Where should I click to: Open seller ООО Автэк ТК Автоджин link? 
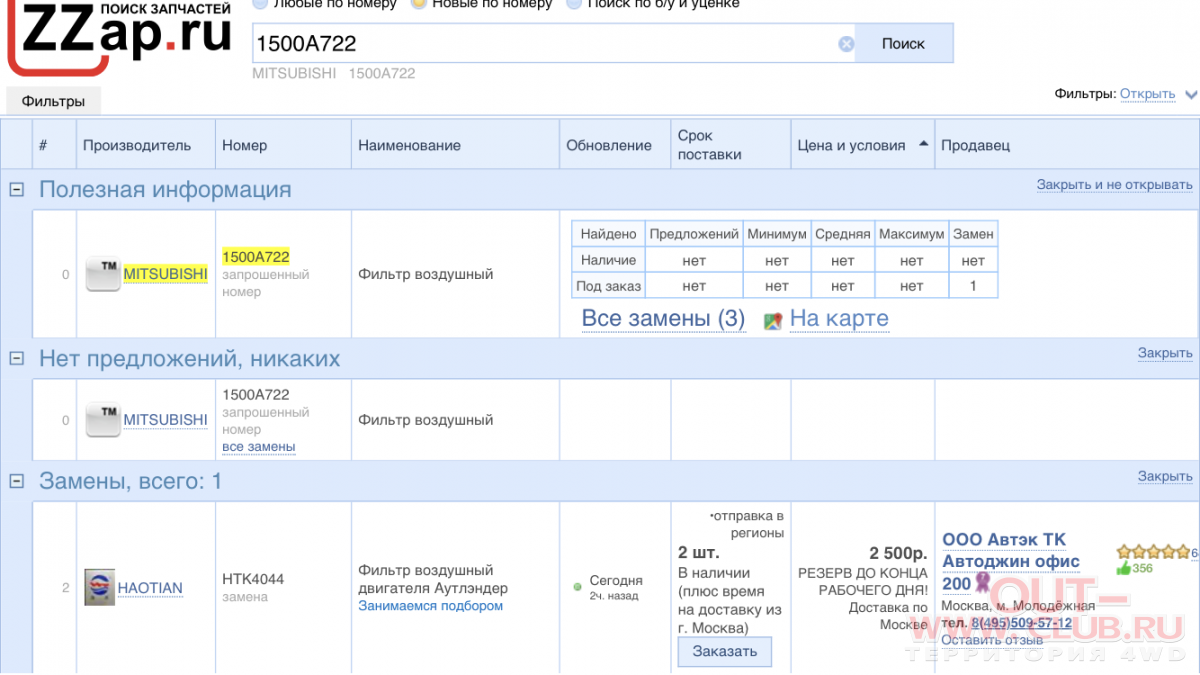[x=1010, y=561]
